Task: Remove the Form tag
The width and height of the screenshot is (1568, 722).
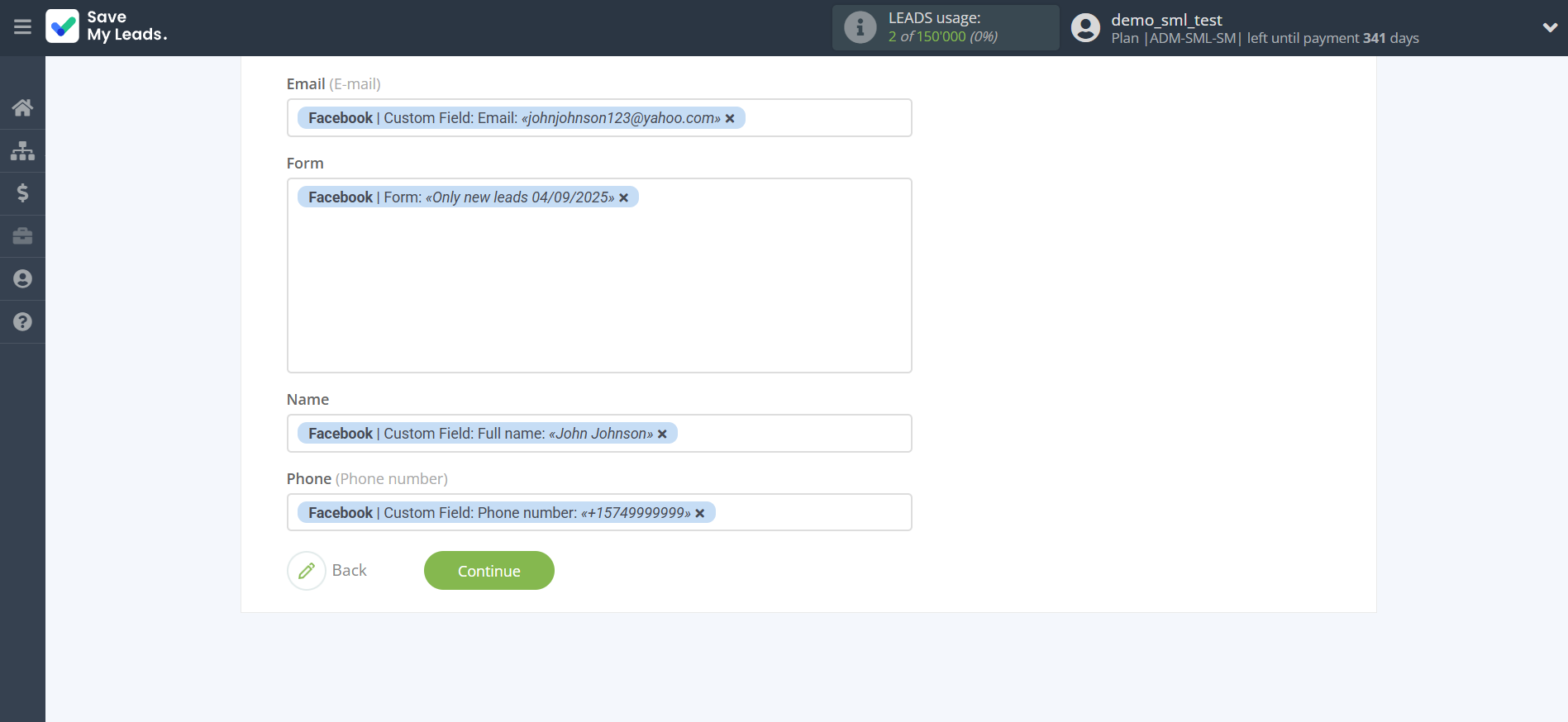Action: pos(624,198)
